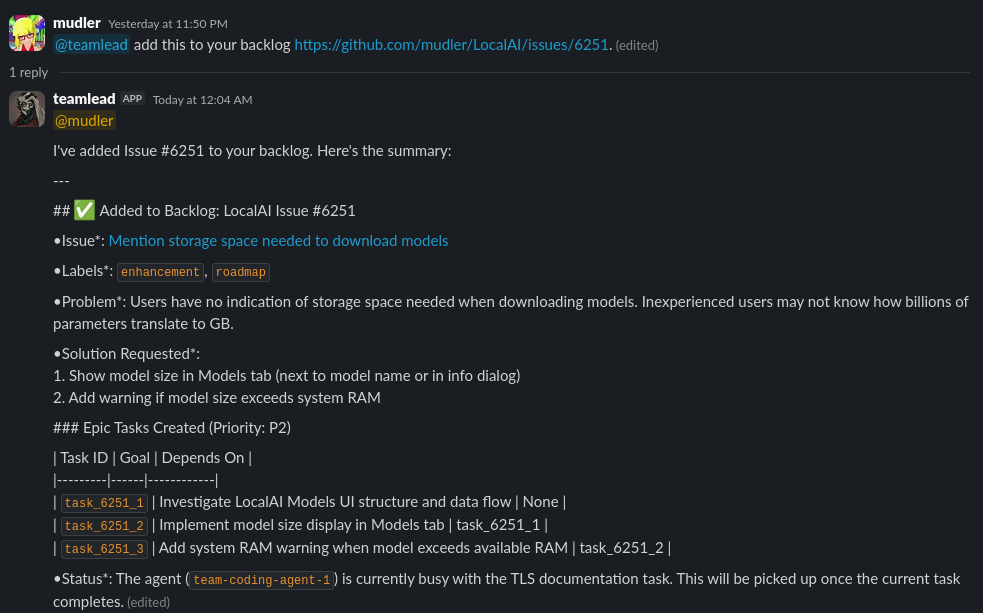Click the Yesterday at 11:50 PM timestamp
Image resolution: width=983 pixels, height=613 pixels.
(x=168, y=23)
